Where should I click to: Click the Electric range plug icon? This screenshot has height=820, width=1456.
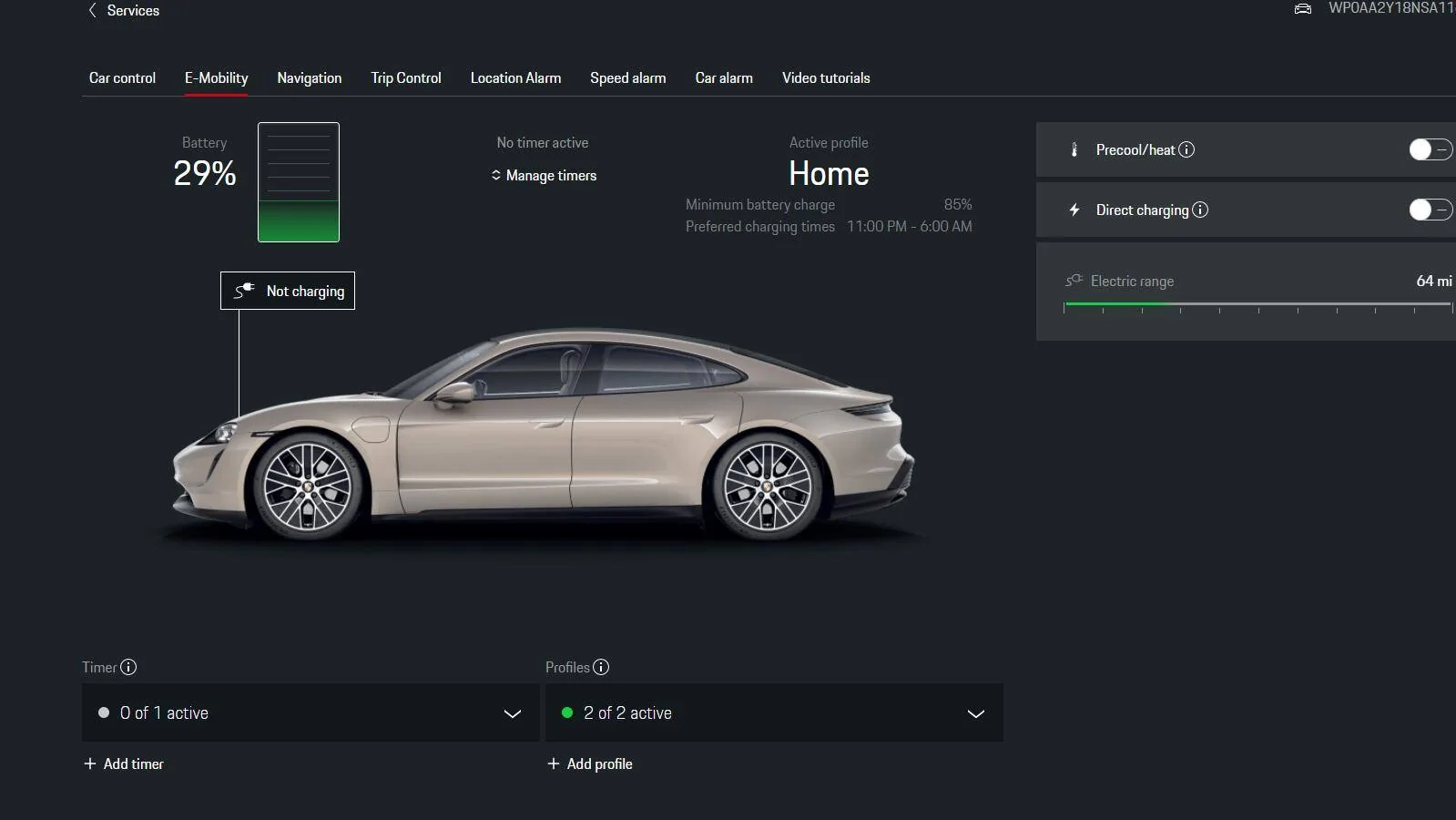click(1074, 281)
